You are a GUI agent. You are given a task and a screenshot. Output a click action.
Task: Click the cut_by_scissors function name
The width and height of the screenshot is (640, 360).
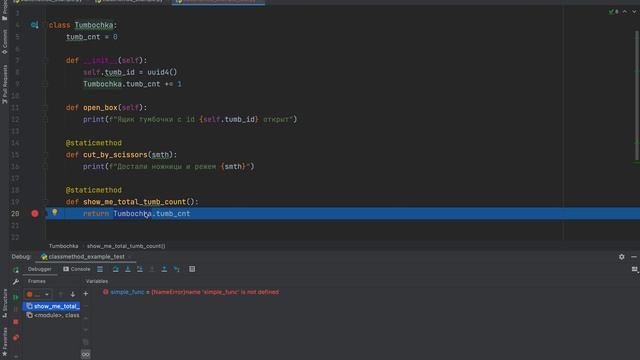pos(116,155)
